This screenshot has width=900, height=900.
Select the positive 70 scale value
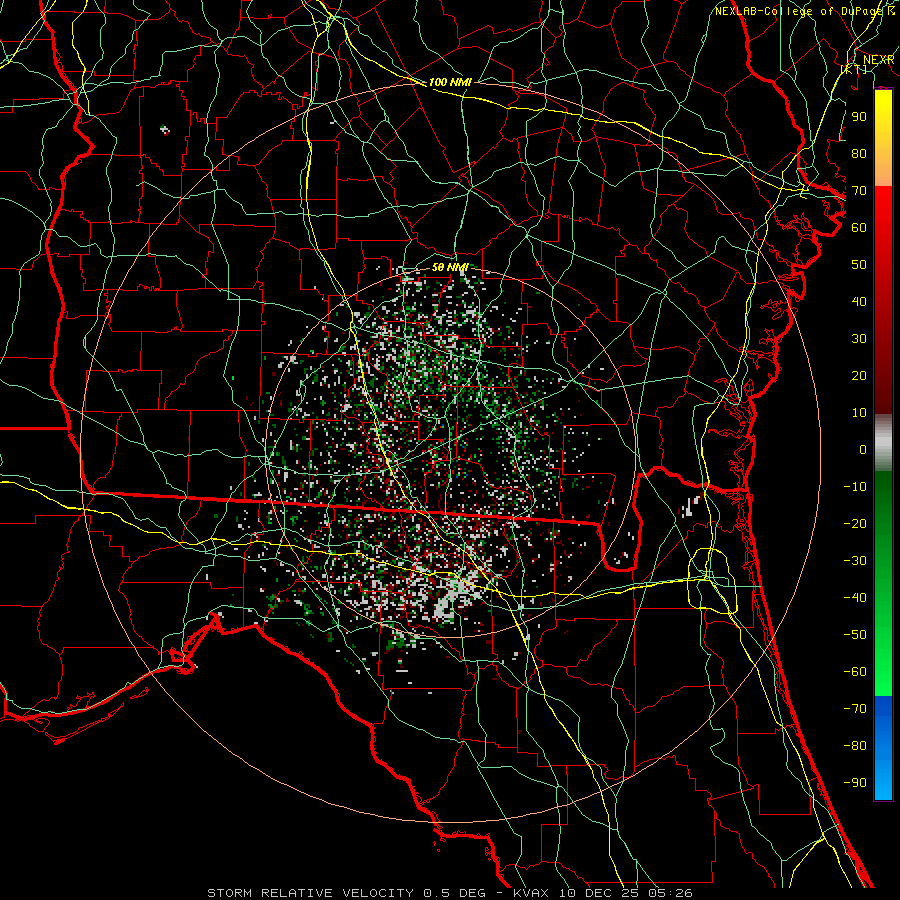(859, 191)
